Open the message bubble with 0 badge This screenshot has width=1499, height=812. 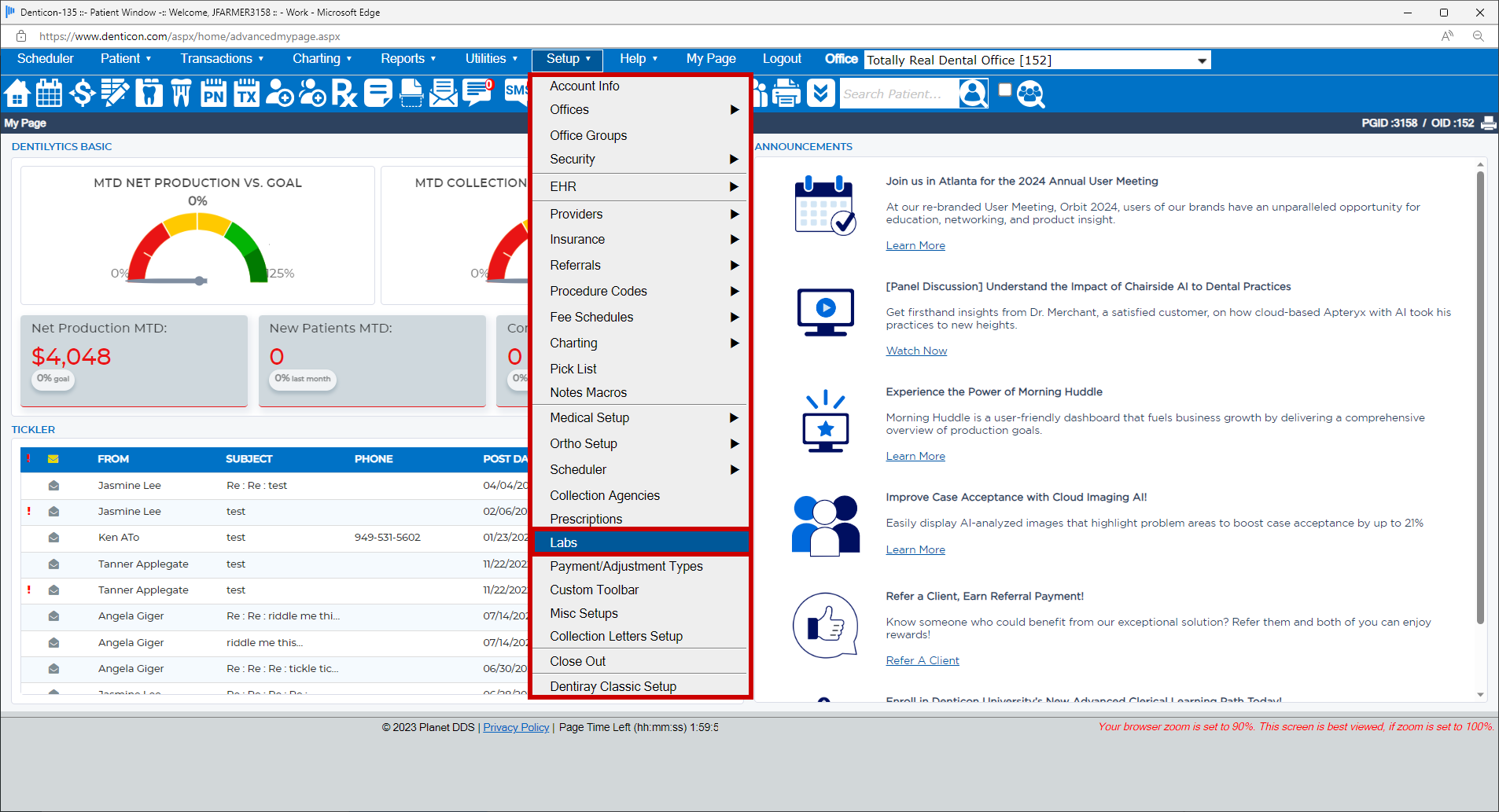click(x=477, y=93)
